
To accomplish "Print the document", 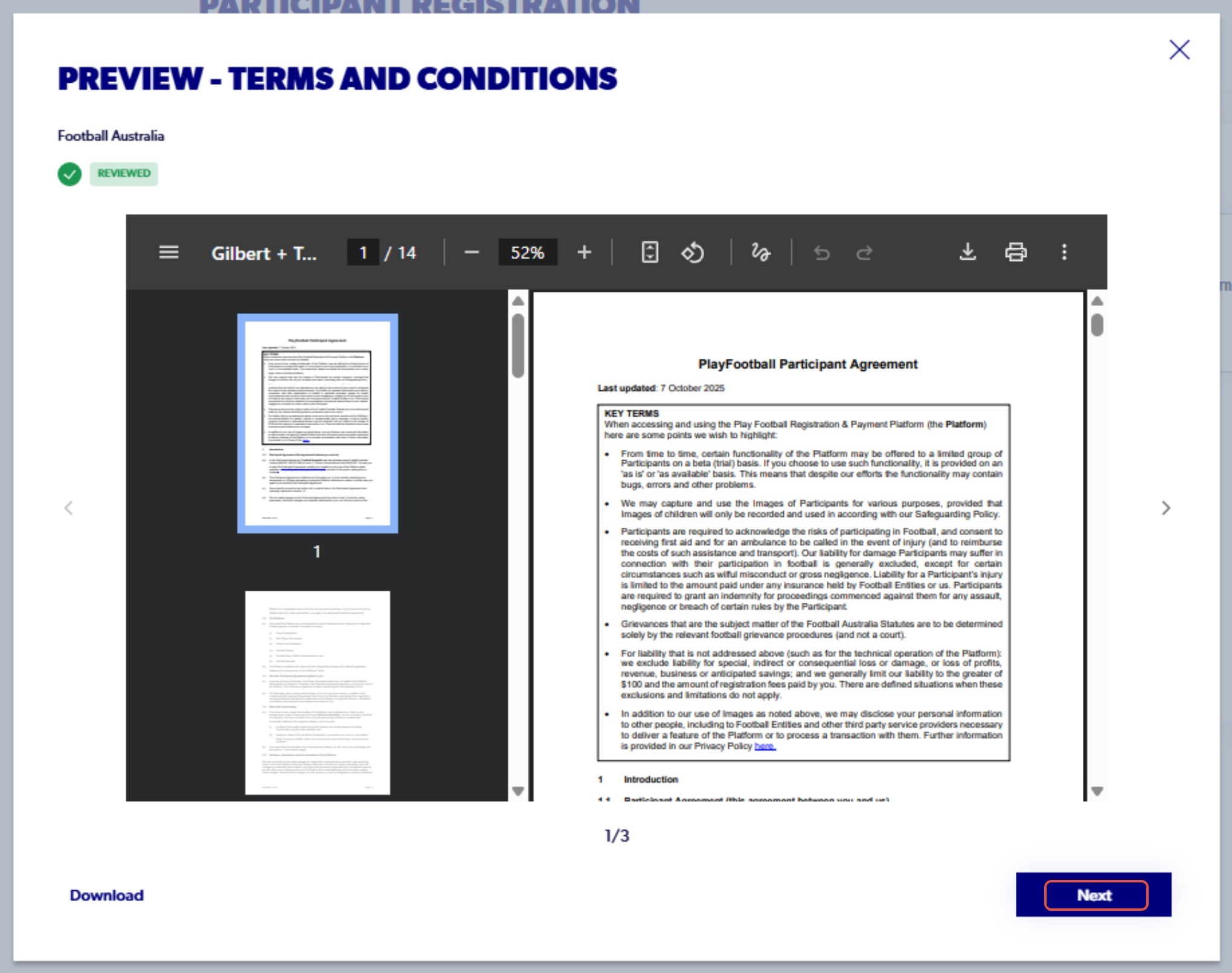I will [1016, 252].
